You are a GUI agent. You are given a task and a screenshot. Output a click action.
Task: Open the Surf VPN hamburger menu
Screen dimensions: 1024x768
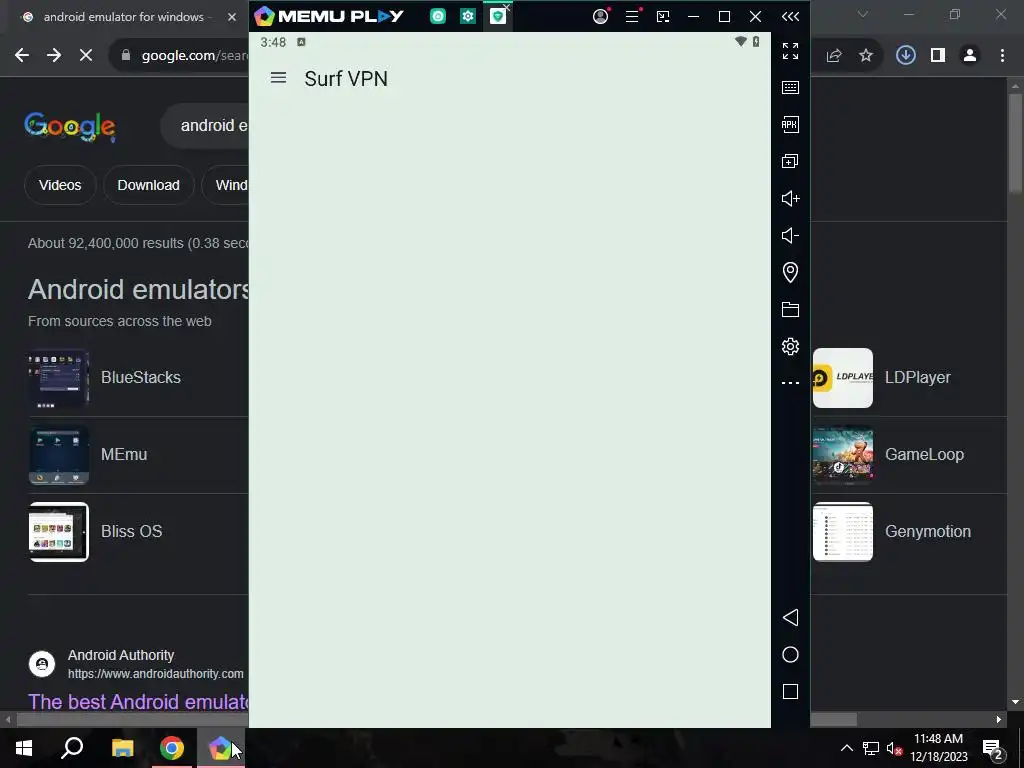[x=278, y=78]
